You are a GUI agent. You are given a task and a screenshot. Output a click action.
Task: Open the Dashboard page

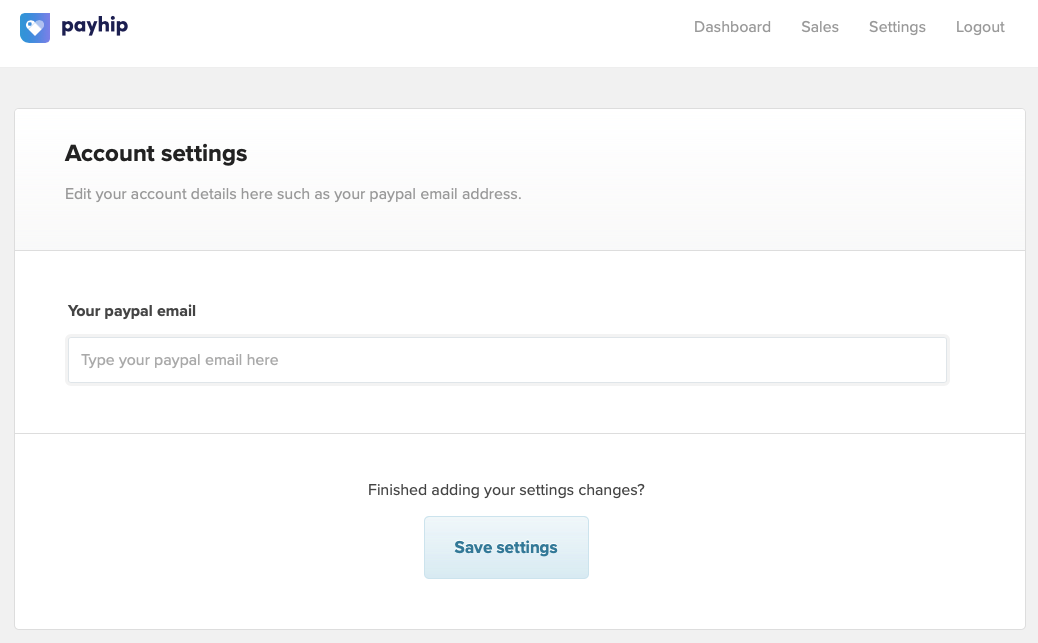click(732, 27)
